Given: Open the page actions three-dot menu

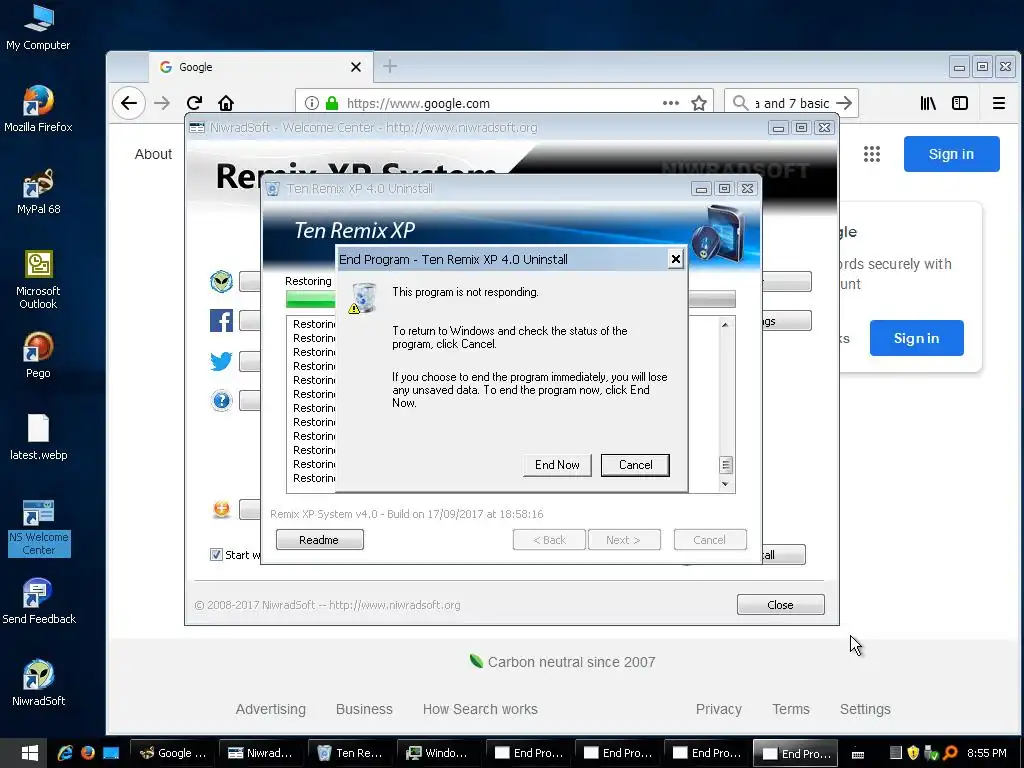Looking at the screenshot, I should pos(671,103).
